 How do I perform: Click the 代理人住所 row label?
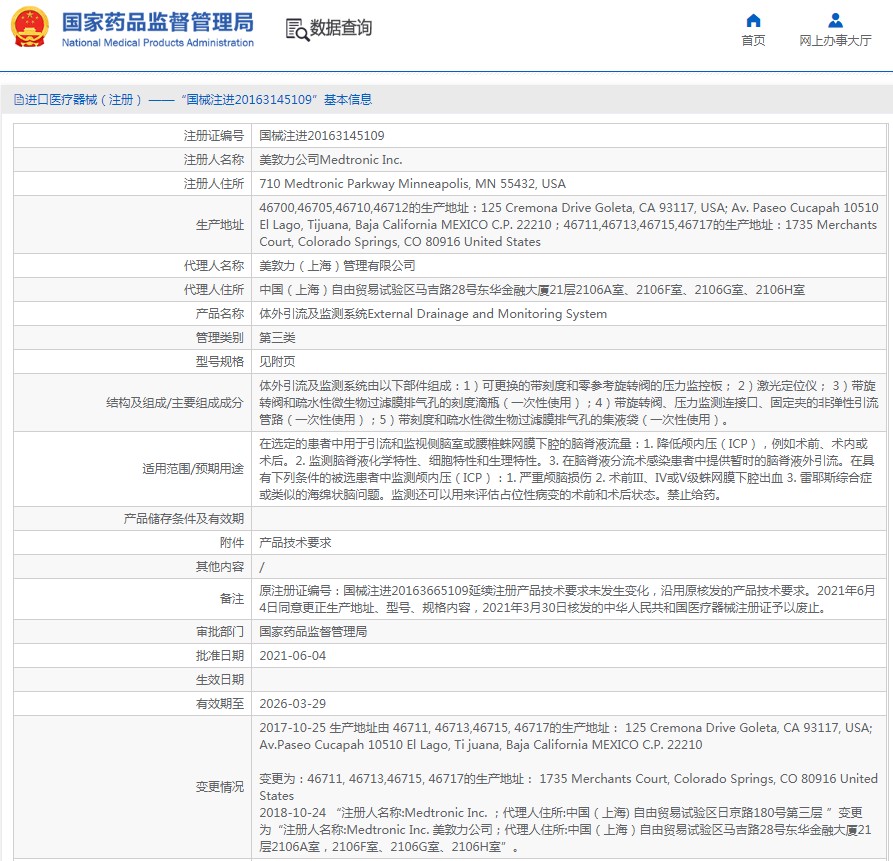(214, 290)
